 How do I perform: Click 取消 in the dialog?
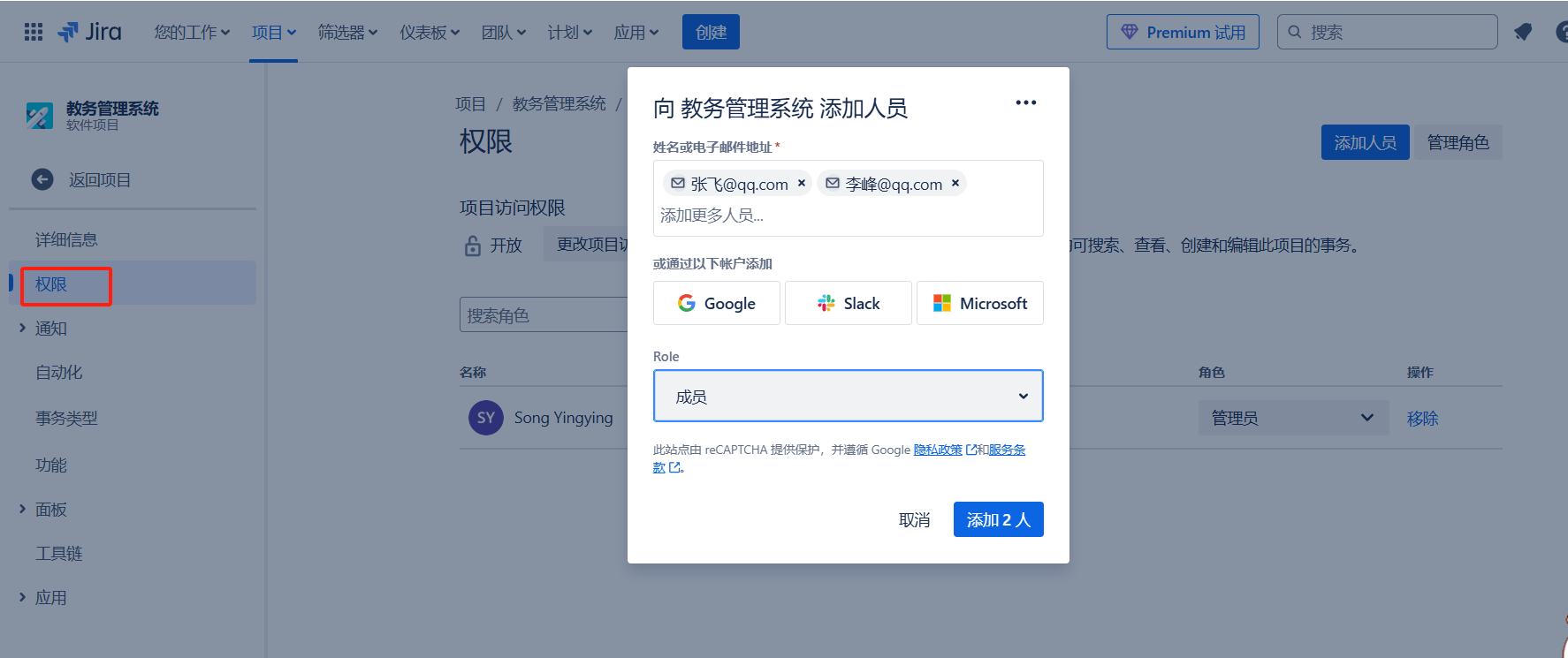pyautogui.click(x=914, y=520)
